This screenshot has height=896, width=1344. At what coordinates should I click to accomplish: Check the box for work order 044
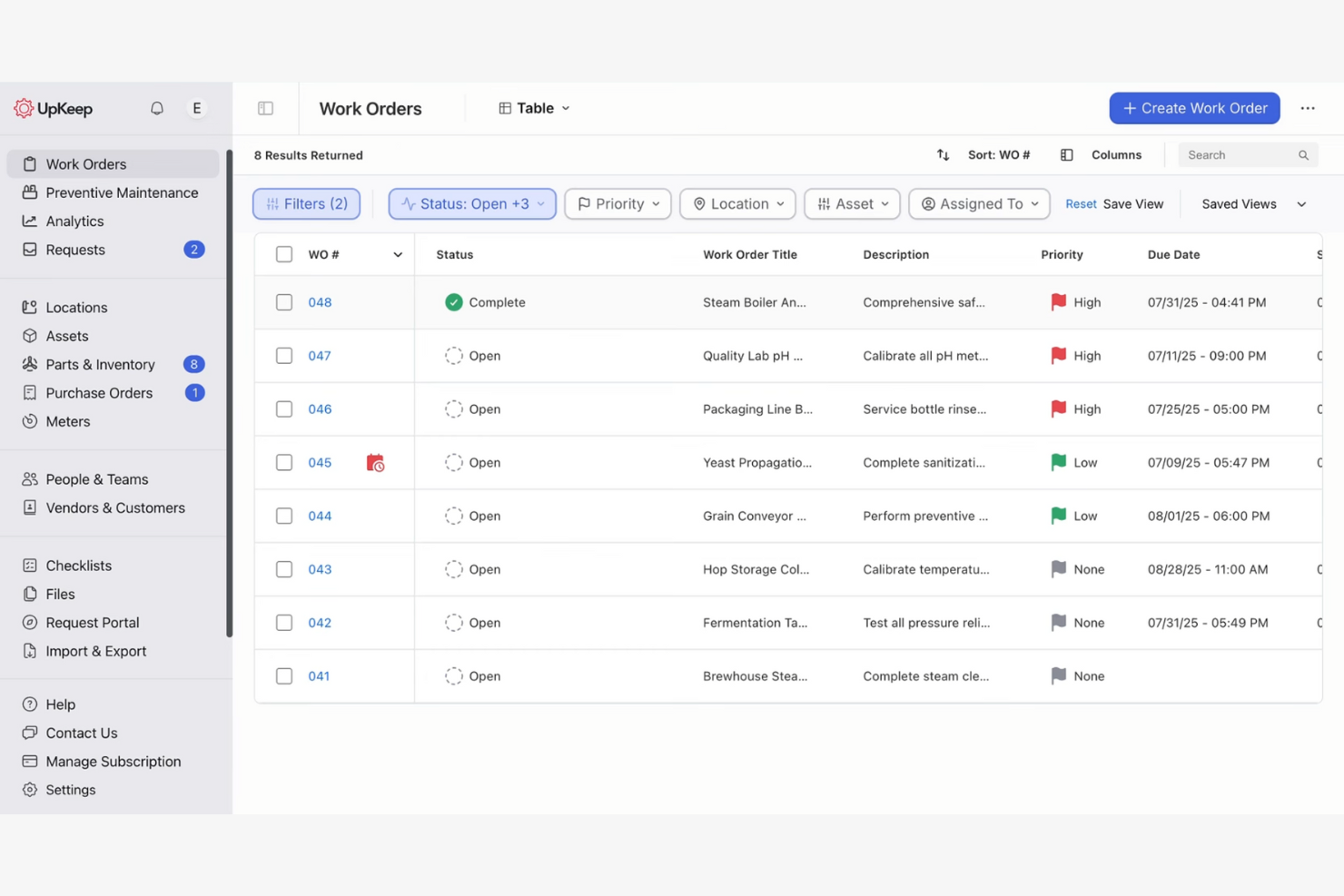click(284, 516)
